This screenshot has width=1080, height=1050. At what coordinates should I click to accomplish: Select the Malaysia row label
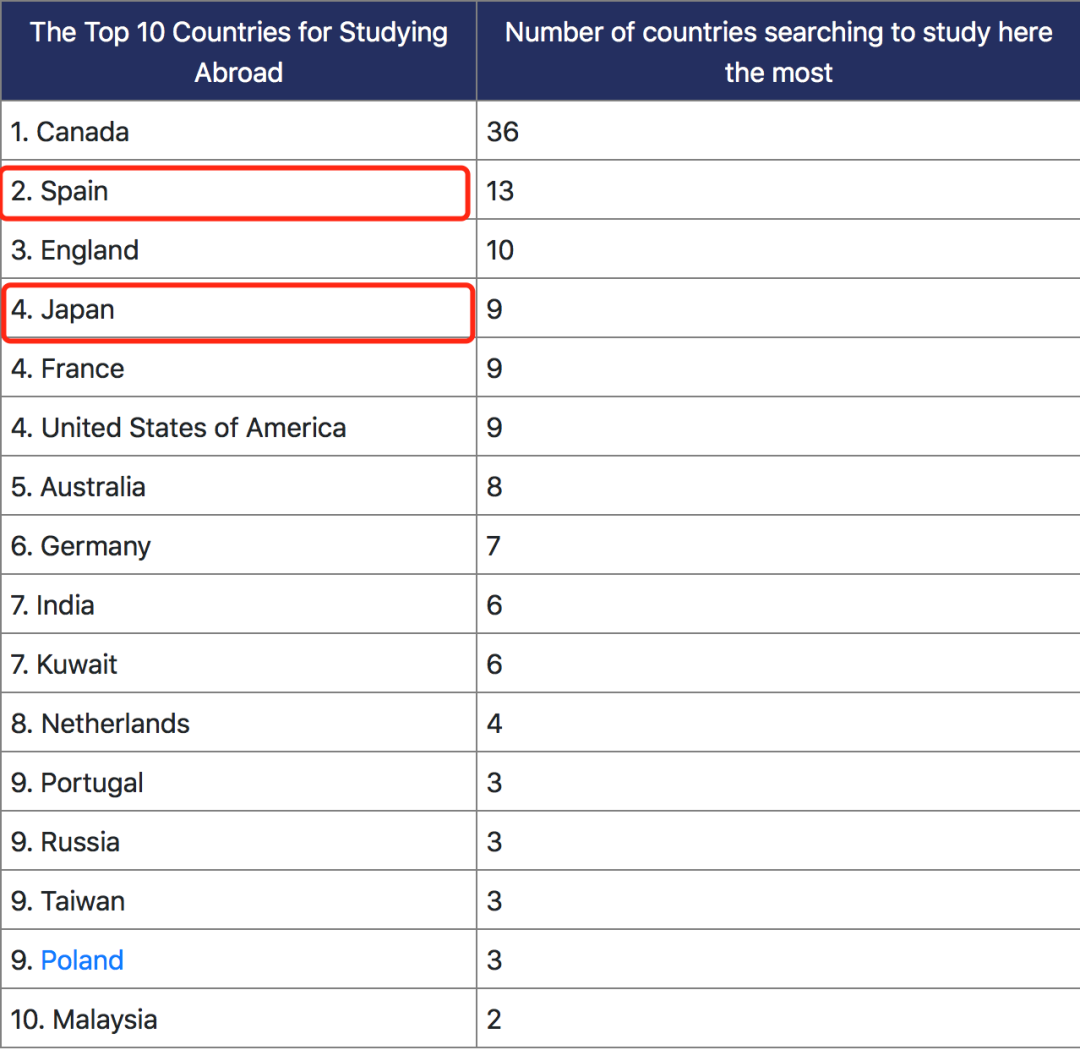pos(84,1020)
